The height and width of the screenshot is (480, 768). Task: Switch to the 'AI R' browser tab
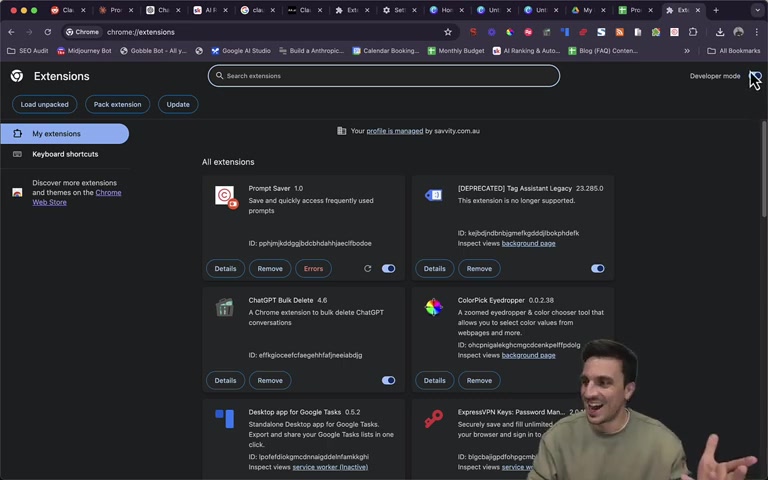211,10
